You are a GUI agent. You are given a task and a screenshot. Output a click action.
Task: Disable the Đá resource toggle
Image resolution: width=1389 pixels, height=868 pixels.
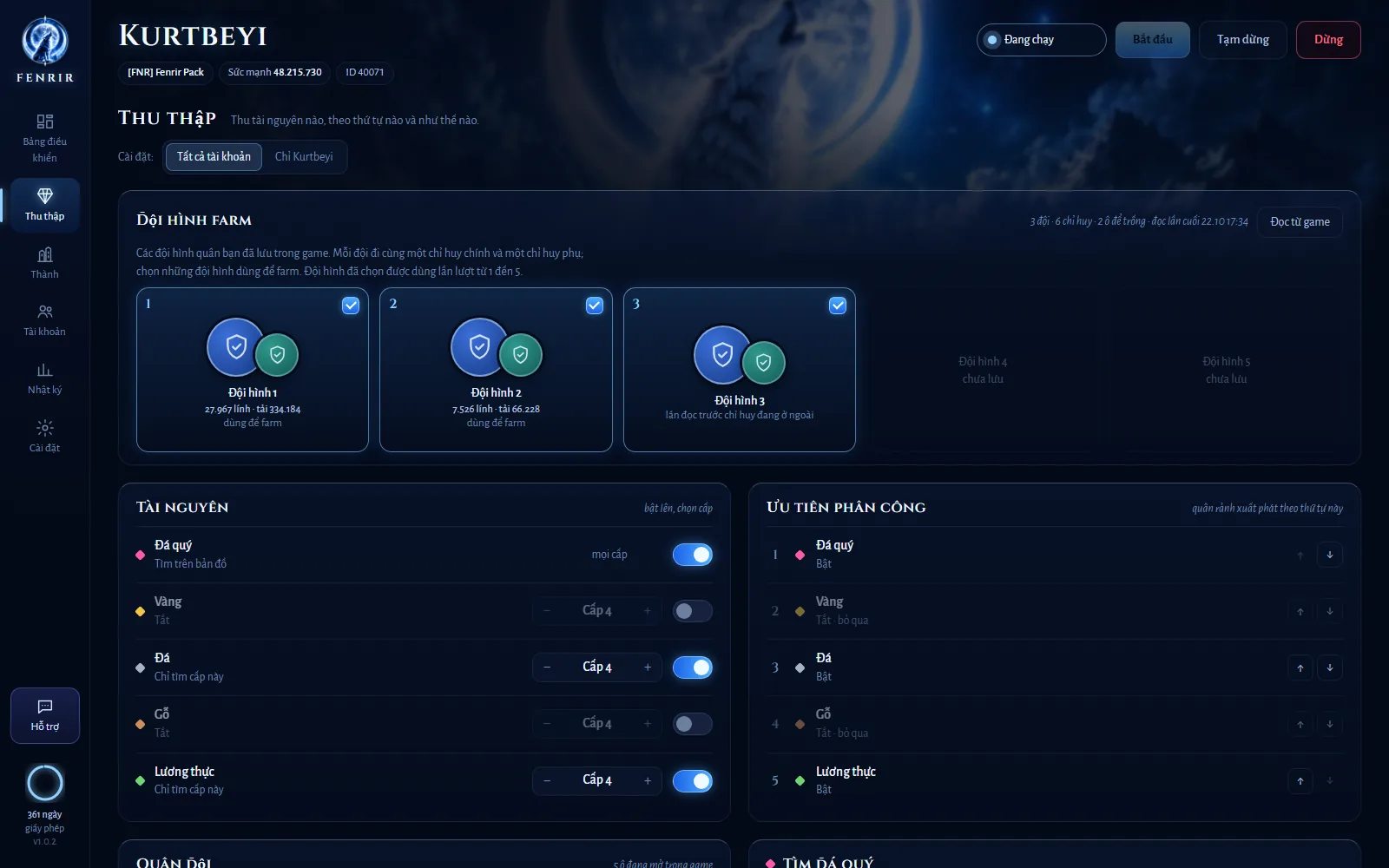point(693,667)
